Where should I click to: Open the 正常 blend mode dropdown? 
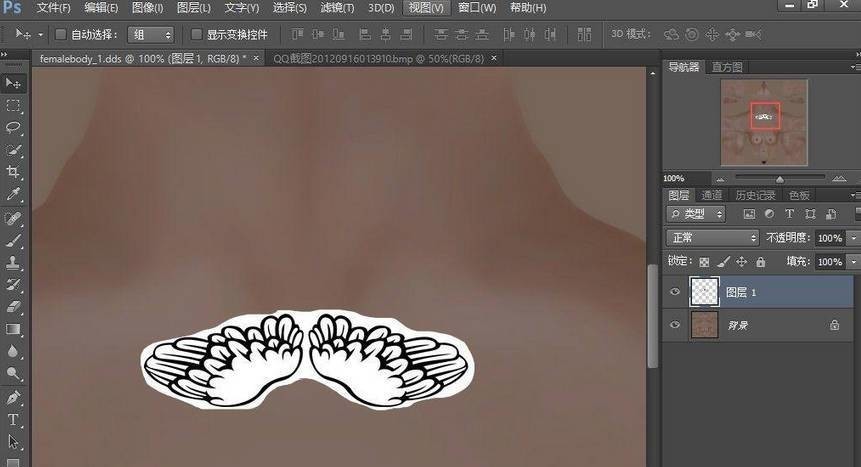[713, 238]
